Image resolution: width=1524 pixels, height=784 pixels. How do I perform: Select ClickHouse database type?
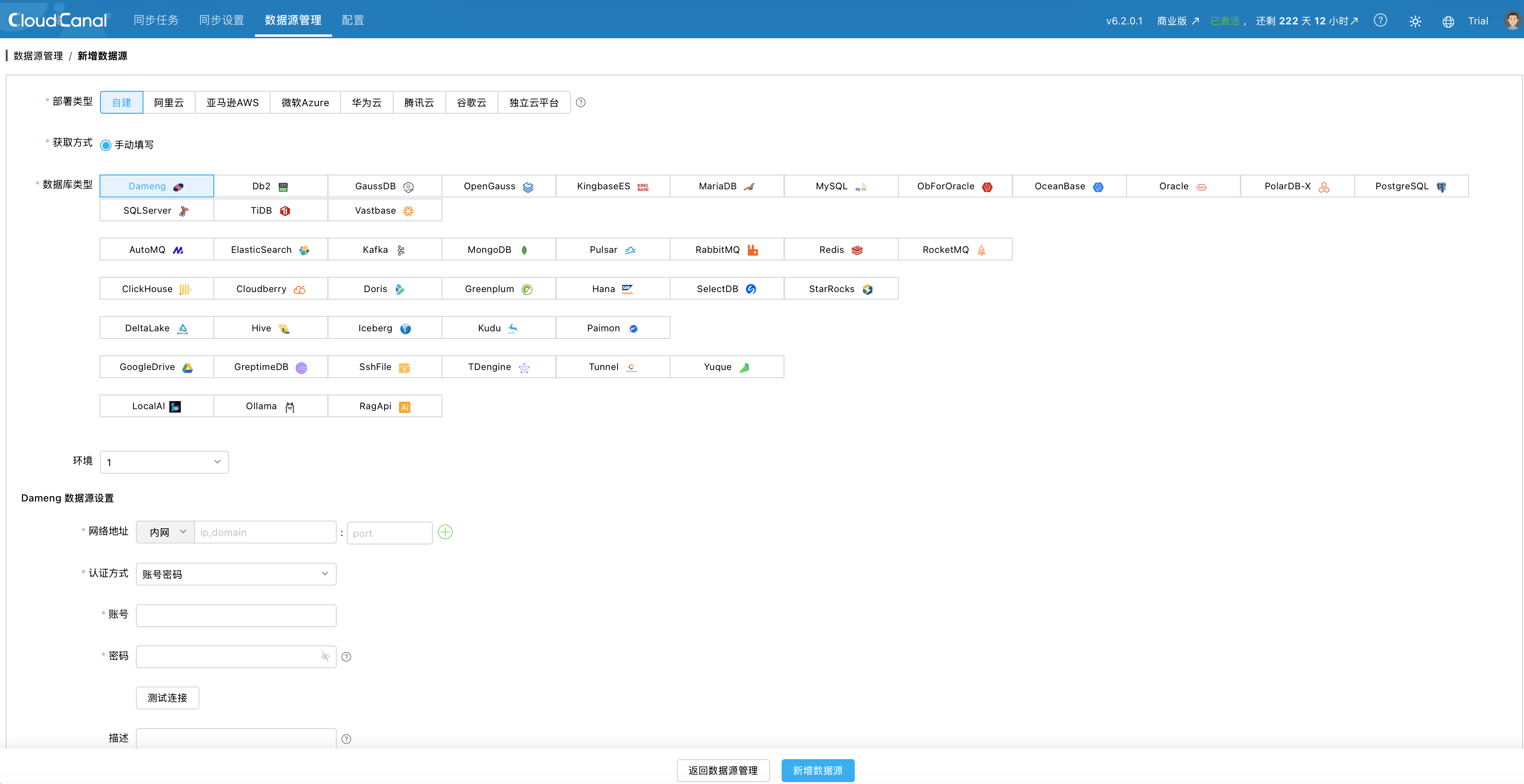tap(156, 289)
